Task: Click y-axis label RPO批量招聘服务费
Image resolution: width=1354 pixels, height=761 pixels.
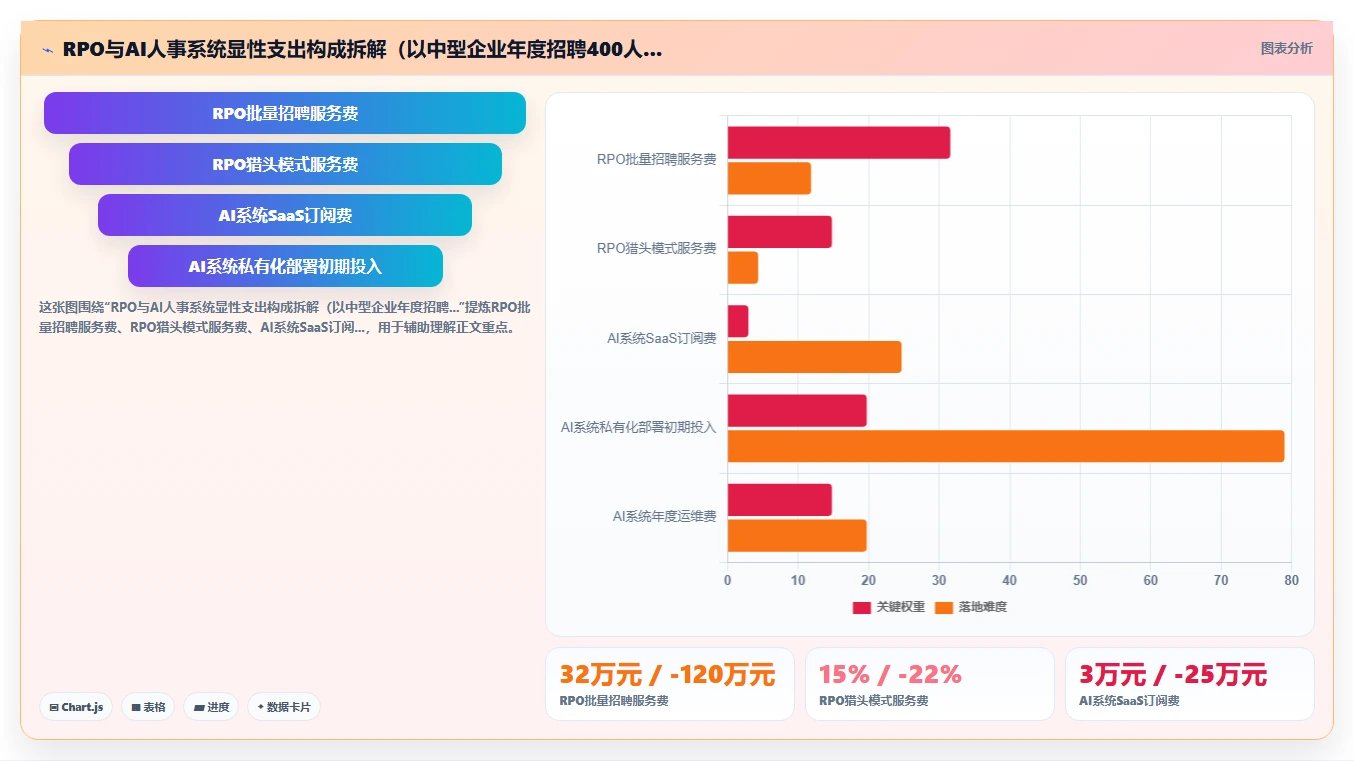Action: (x=656, y=159)
